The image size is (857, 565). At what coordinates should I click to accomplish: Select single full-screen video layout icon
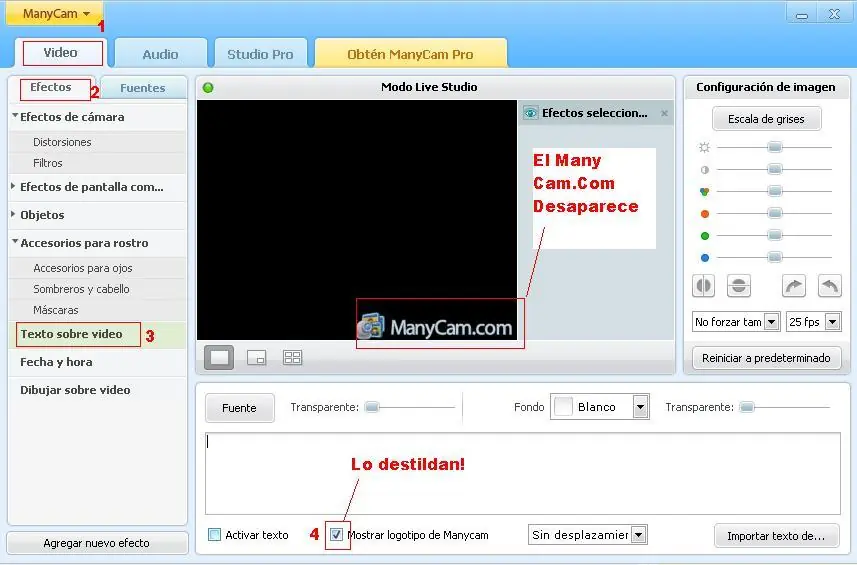[219, 357]
